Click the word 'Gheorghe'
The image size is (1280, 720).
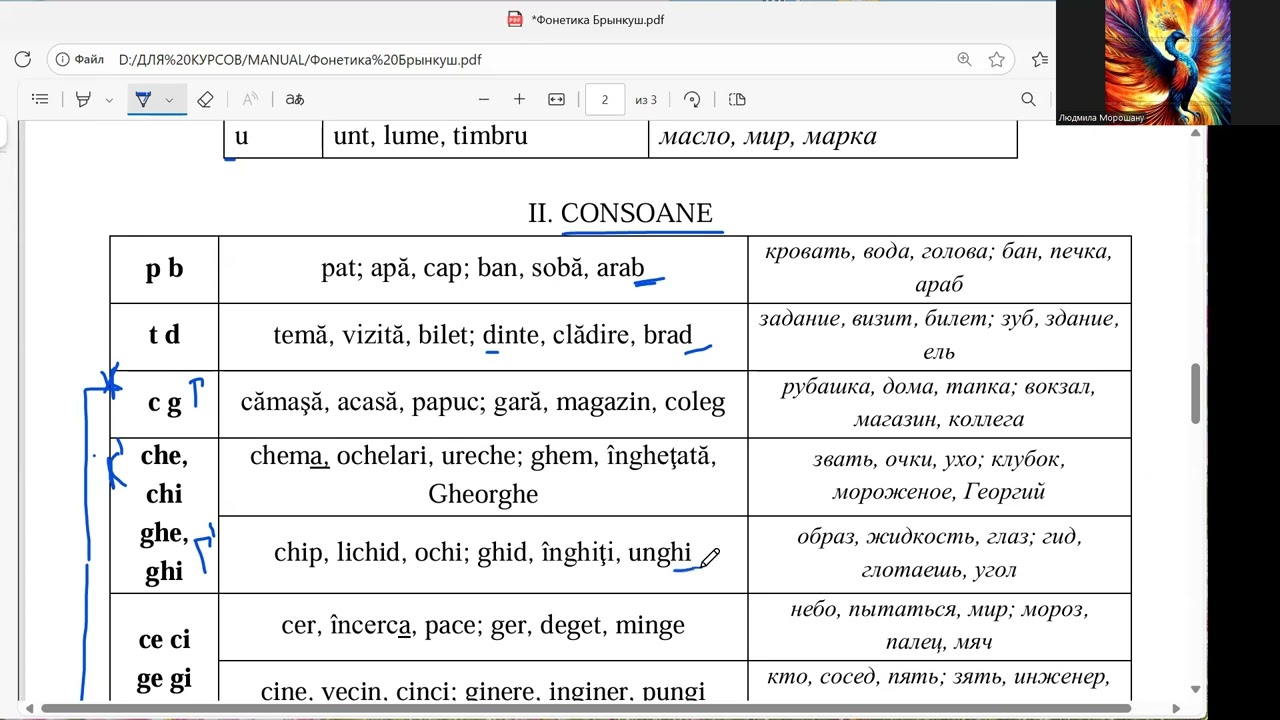click(483, 494)
